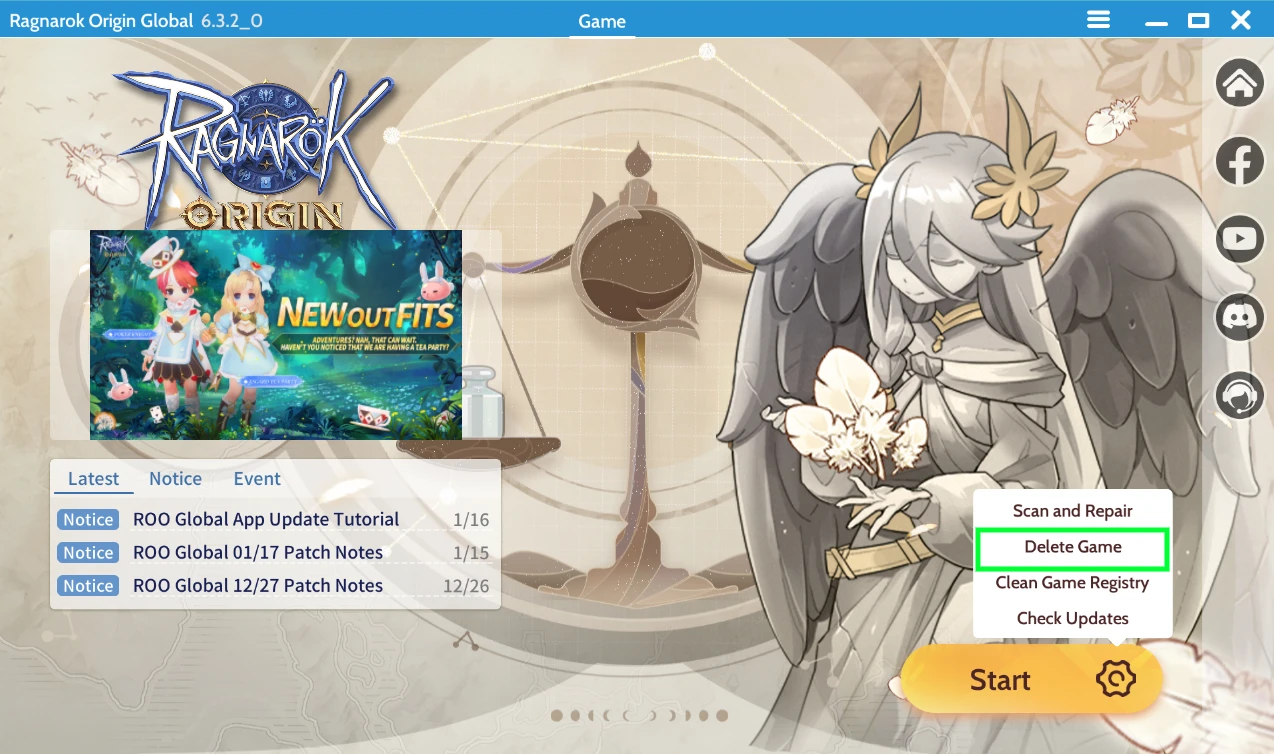Open ROO Global 01/17 Patch Notes

point(258,552)
